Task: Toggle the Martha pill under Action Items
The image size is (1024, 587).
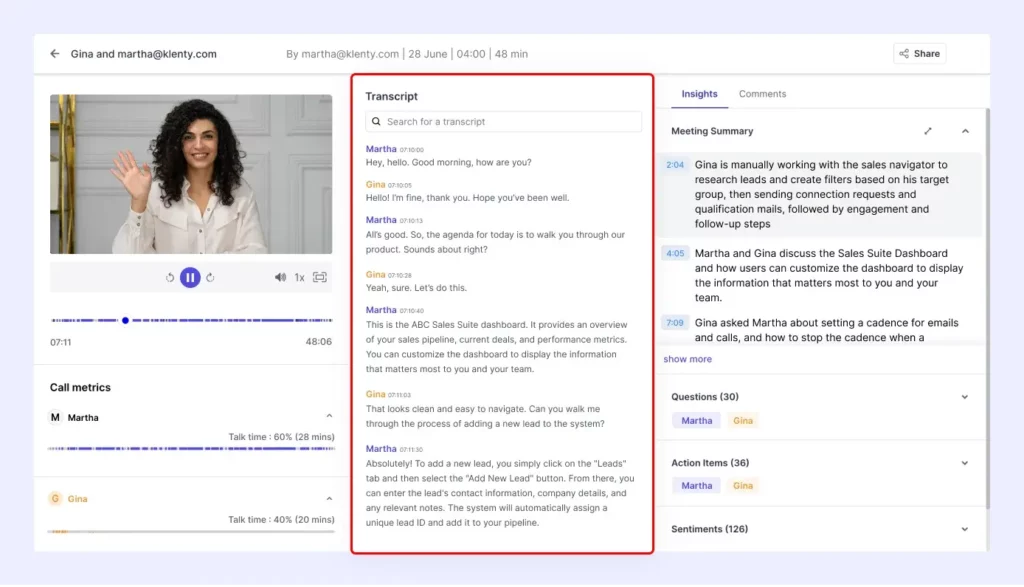Action: (696, 485)
